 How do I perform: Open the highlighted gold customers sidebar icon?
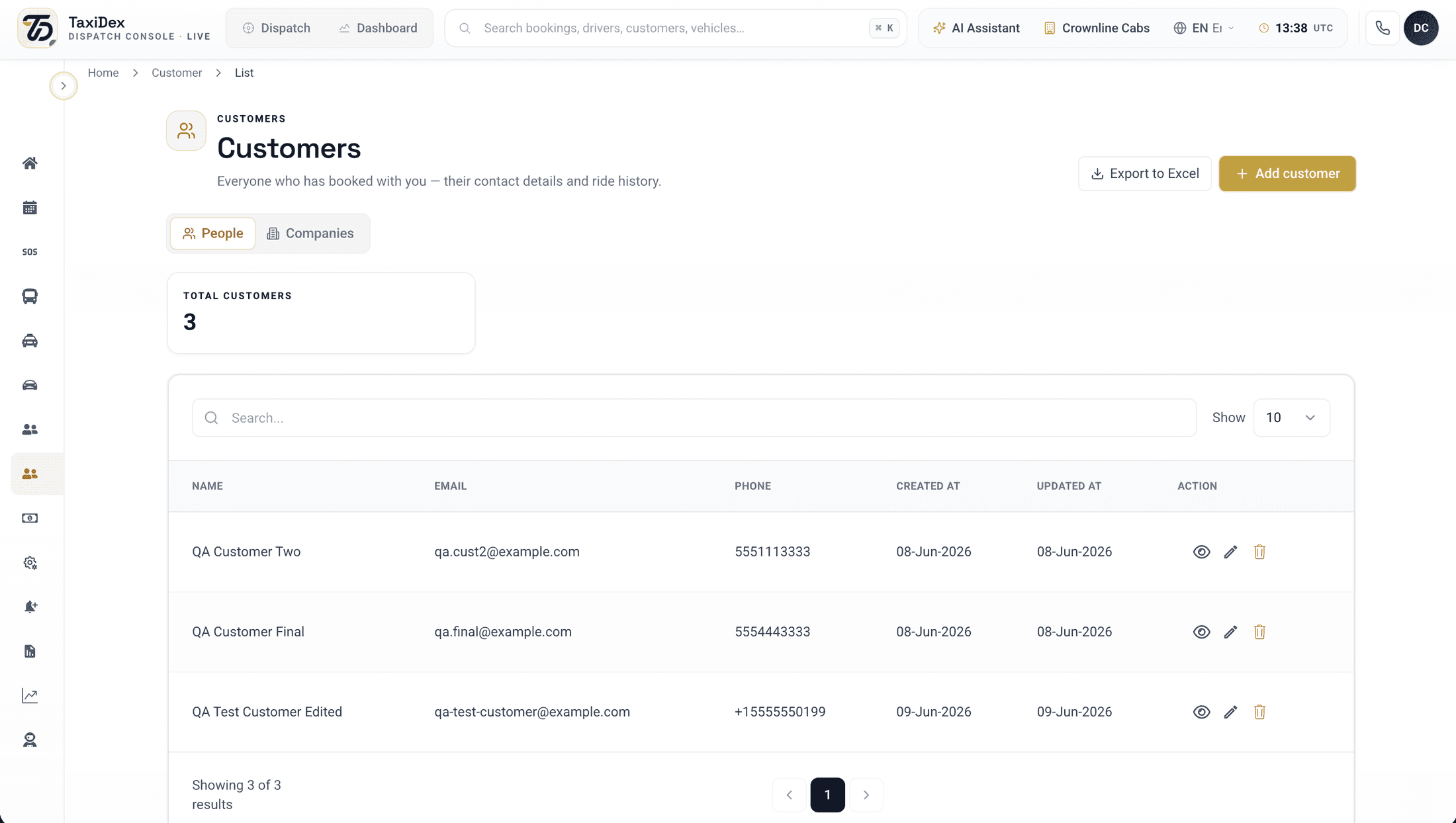(x=30, y=474)
